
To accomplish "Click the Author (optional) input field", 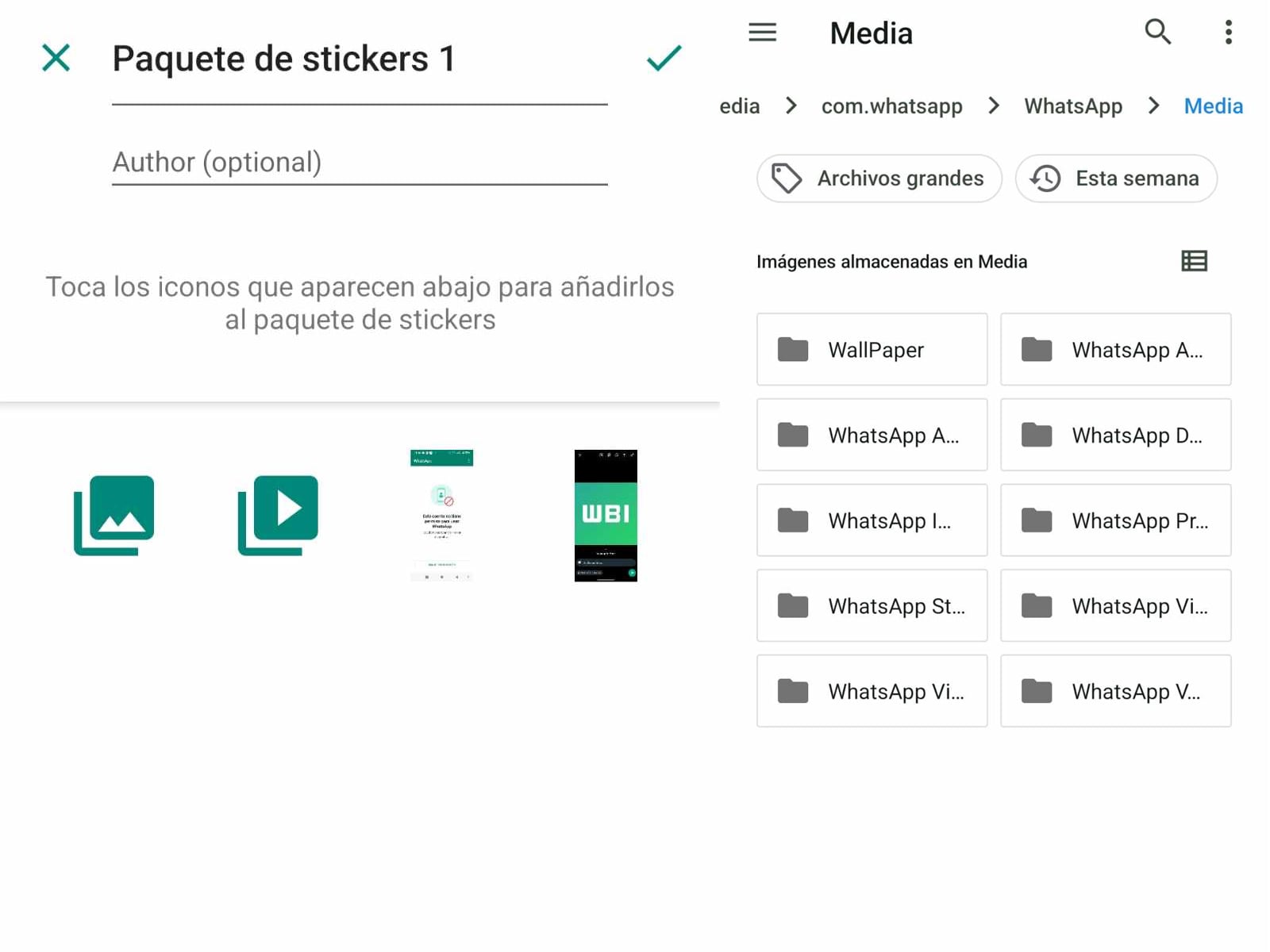I will click(x=357, y=162).
